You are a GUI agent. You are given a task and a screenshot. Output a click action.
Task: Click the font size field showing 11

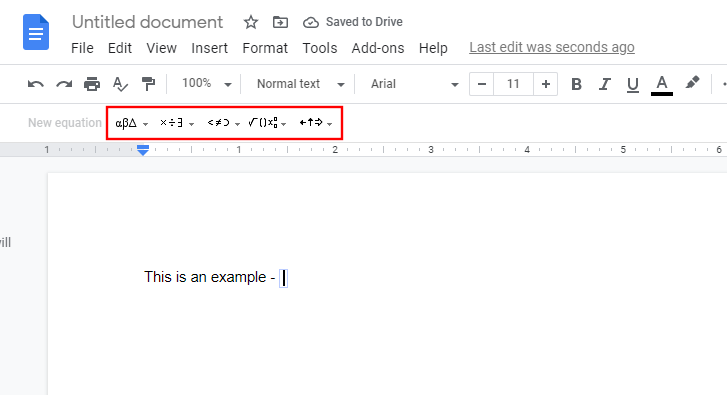click(513, 84)
